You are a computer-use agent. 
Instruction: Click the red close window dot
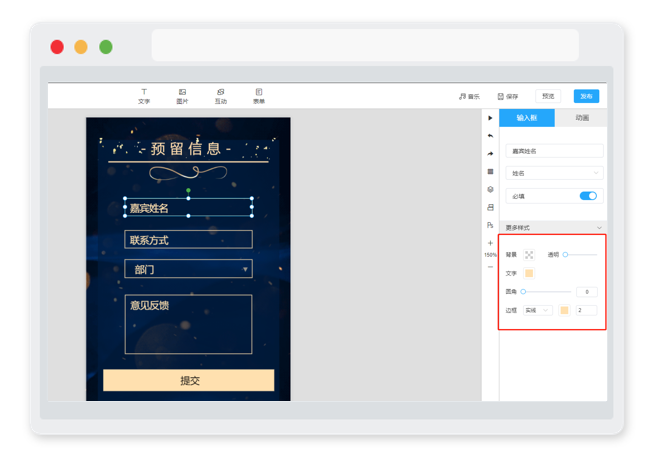coord(57,47)
